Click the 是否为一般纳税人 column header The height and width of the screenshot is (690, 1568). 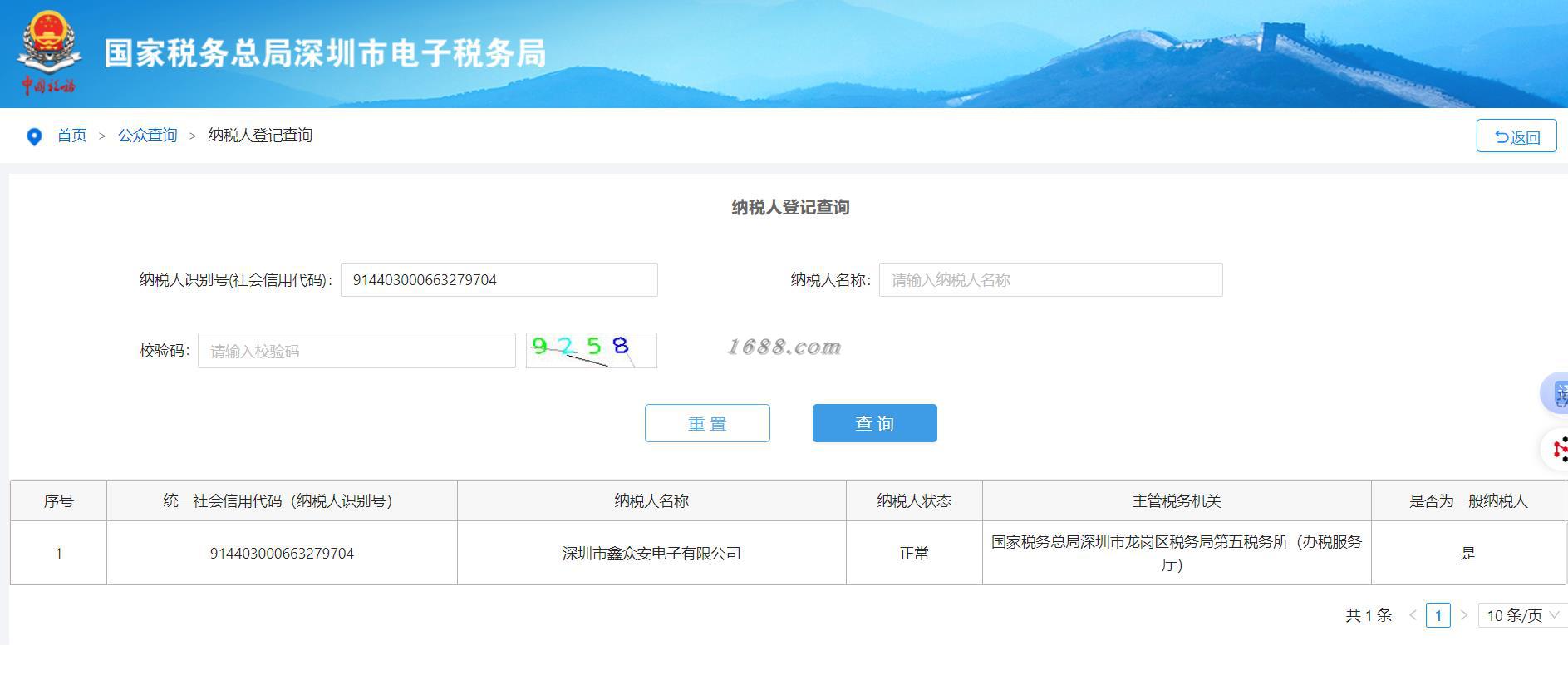1468,500
